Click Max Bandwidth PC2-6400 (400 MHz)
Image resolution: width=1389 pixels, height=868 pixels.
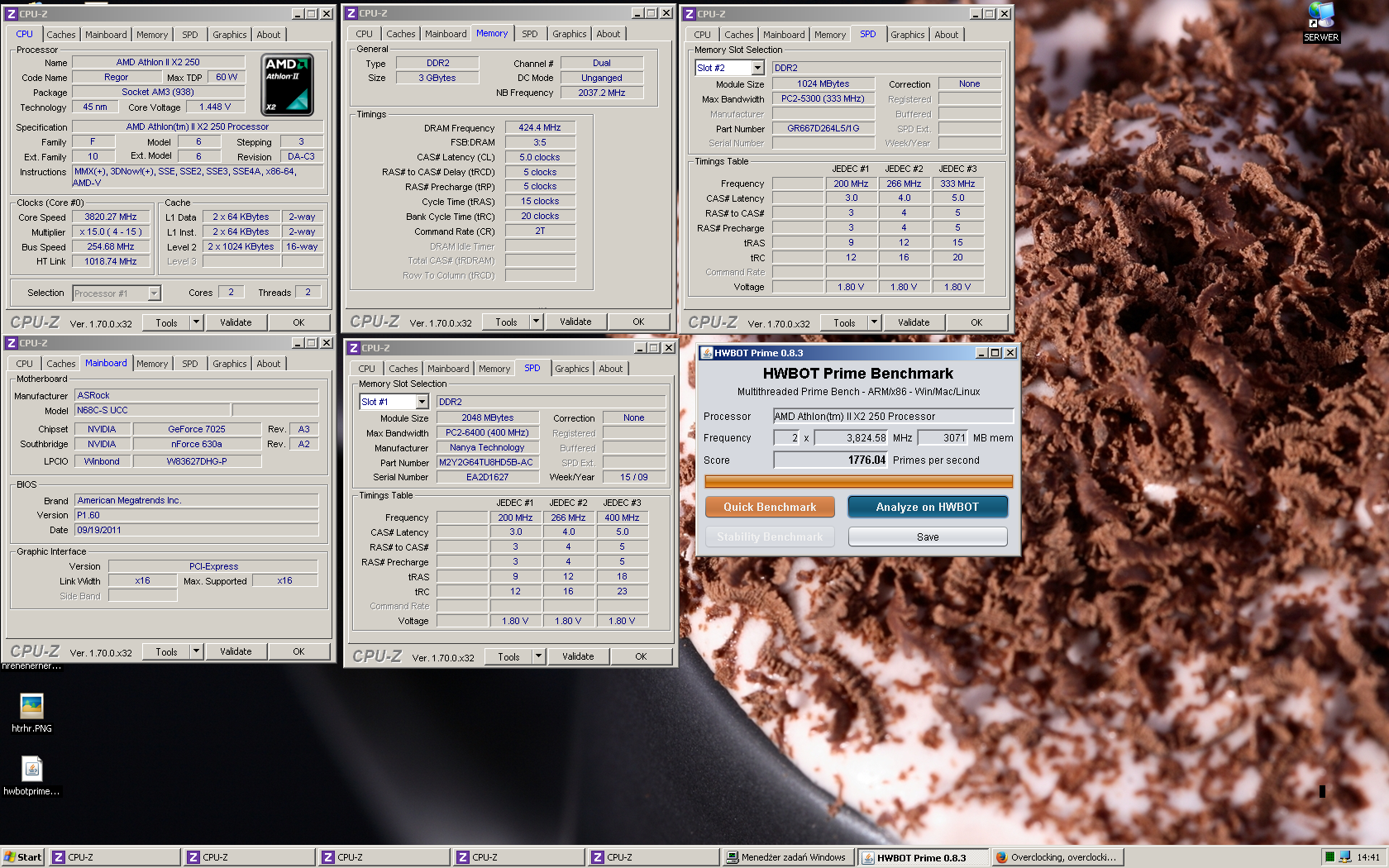pos(487,433)
